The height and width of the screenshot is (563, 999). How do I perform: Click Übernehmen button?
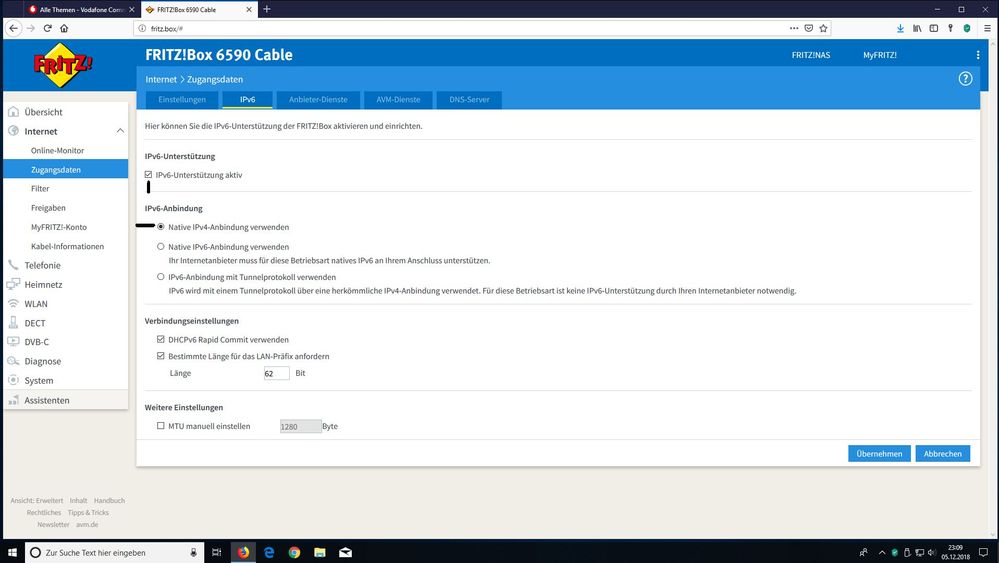(x=879, y=453)
